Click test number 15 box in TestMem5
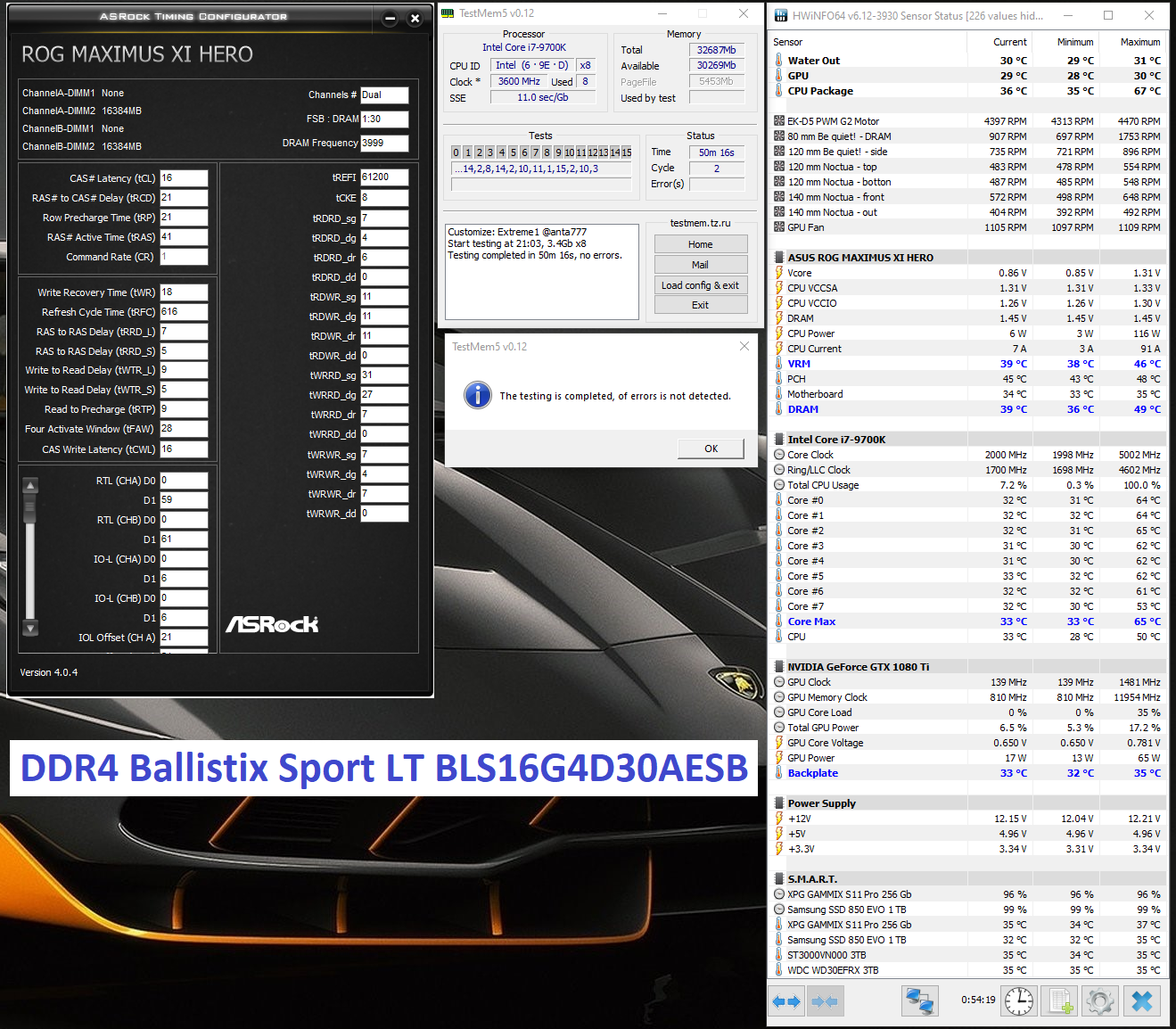Viewport: 1176px width, 1029px height. [x=626, y=152]
